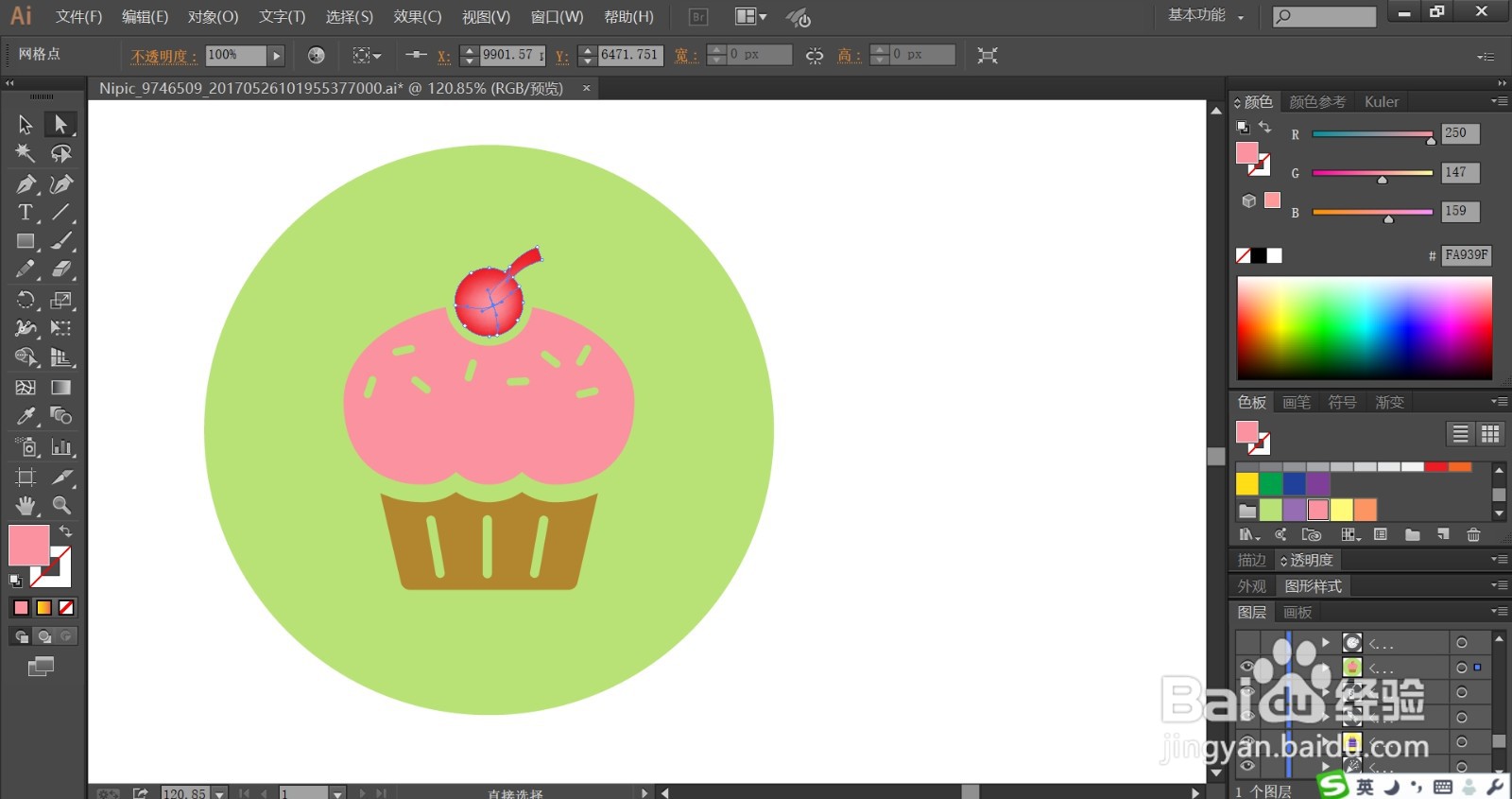Open the zoom level dropdown at bottom

(219, 793)
